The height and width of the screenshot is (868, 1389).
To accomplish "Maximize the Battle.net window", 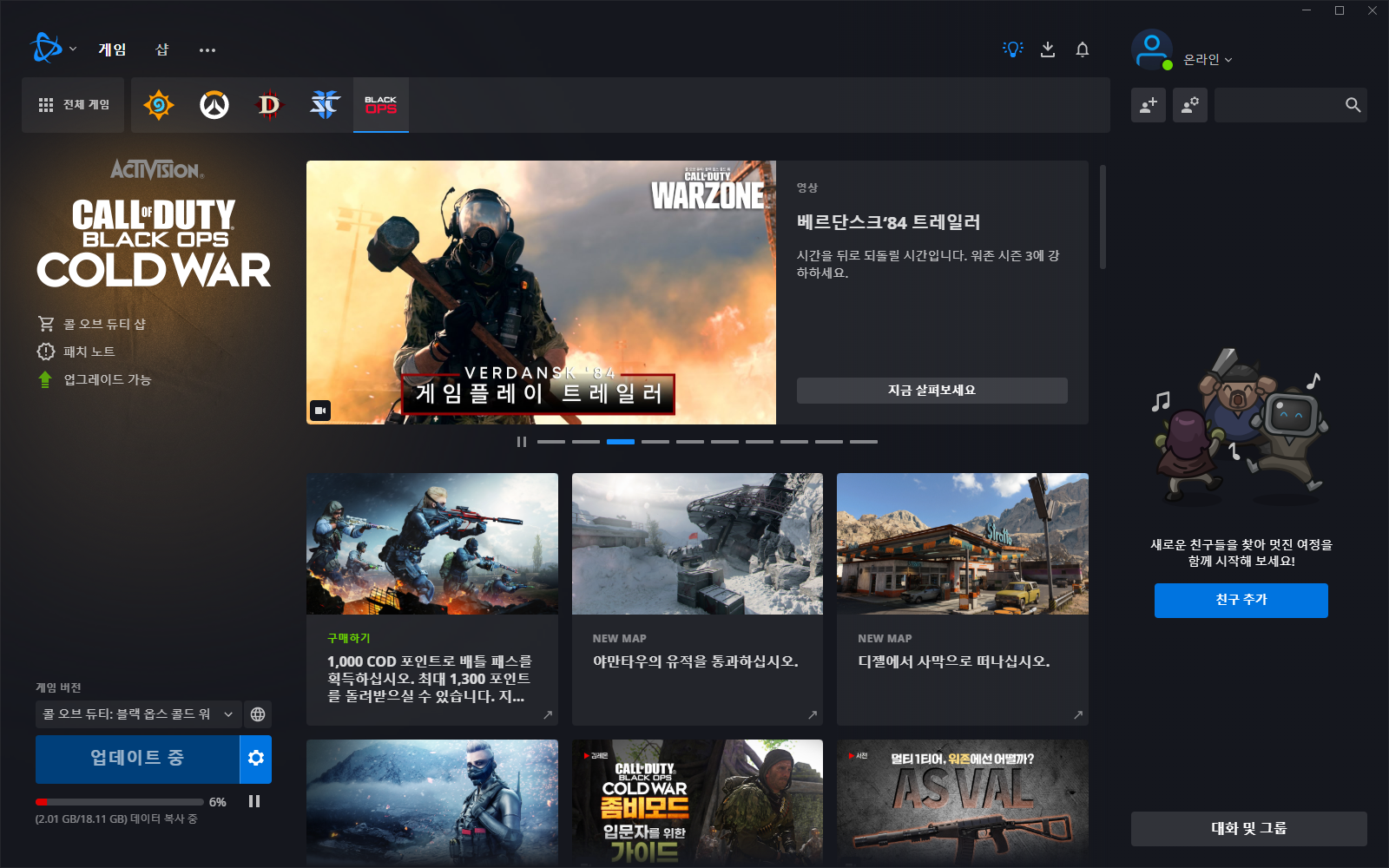I will (x=1340, y=10).
